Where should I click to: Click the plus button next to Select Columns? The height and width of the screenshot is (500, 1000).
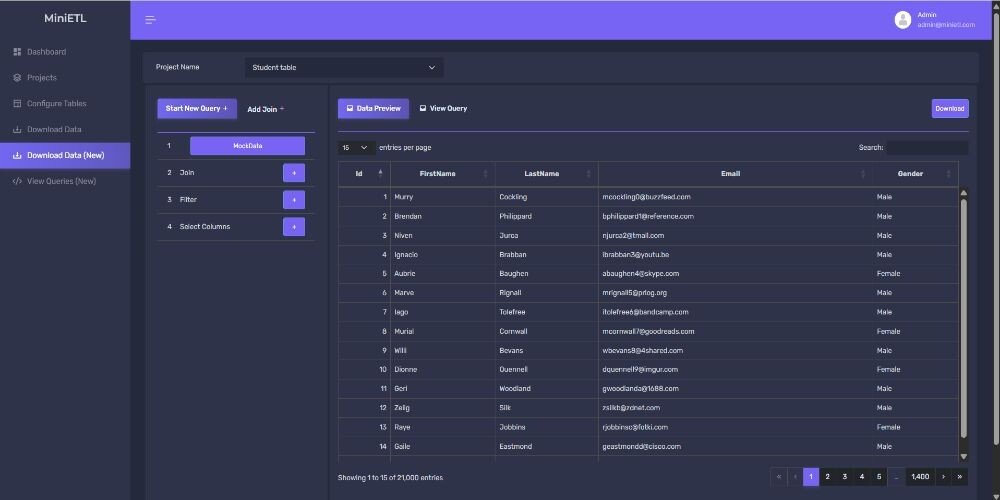click(293, 227)
